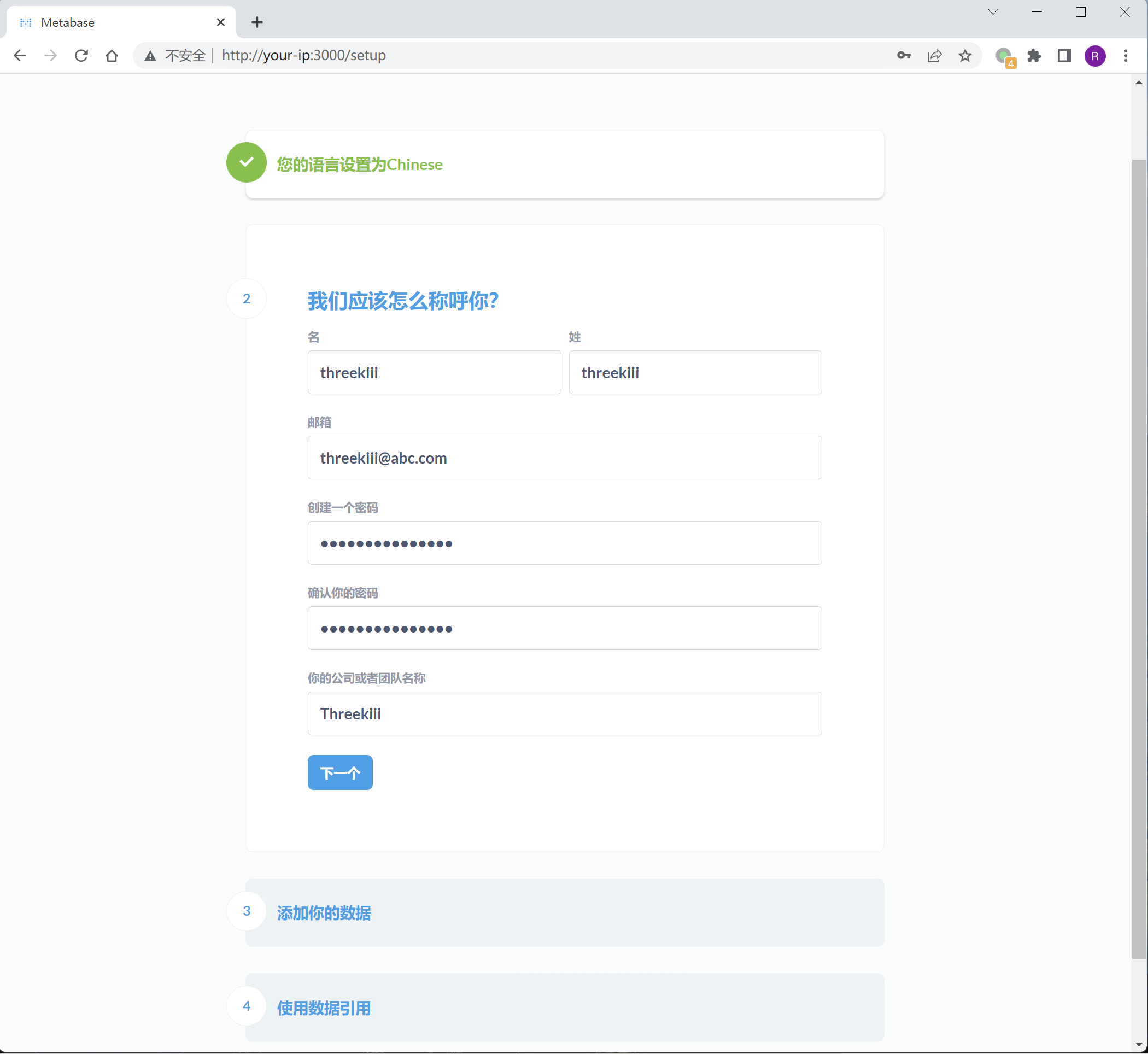This screenshot has width=1148, height=1054.
Task: Open the extensions puzzle icon
Action: (x=1034, y=55)
